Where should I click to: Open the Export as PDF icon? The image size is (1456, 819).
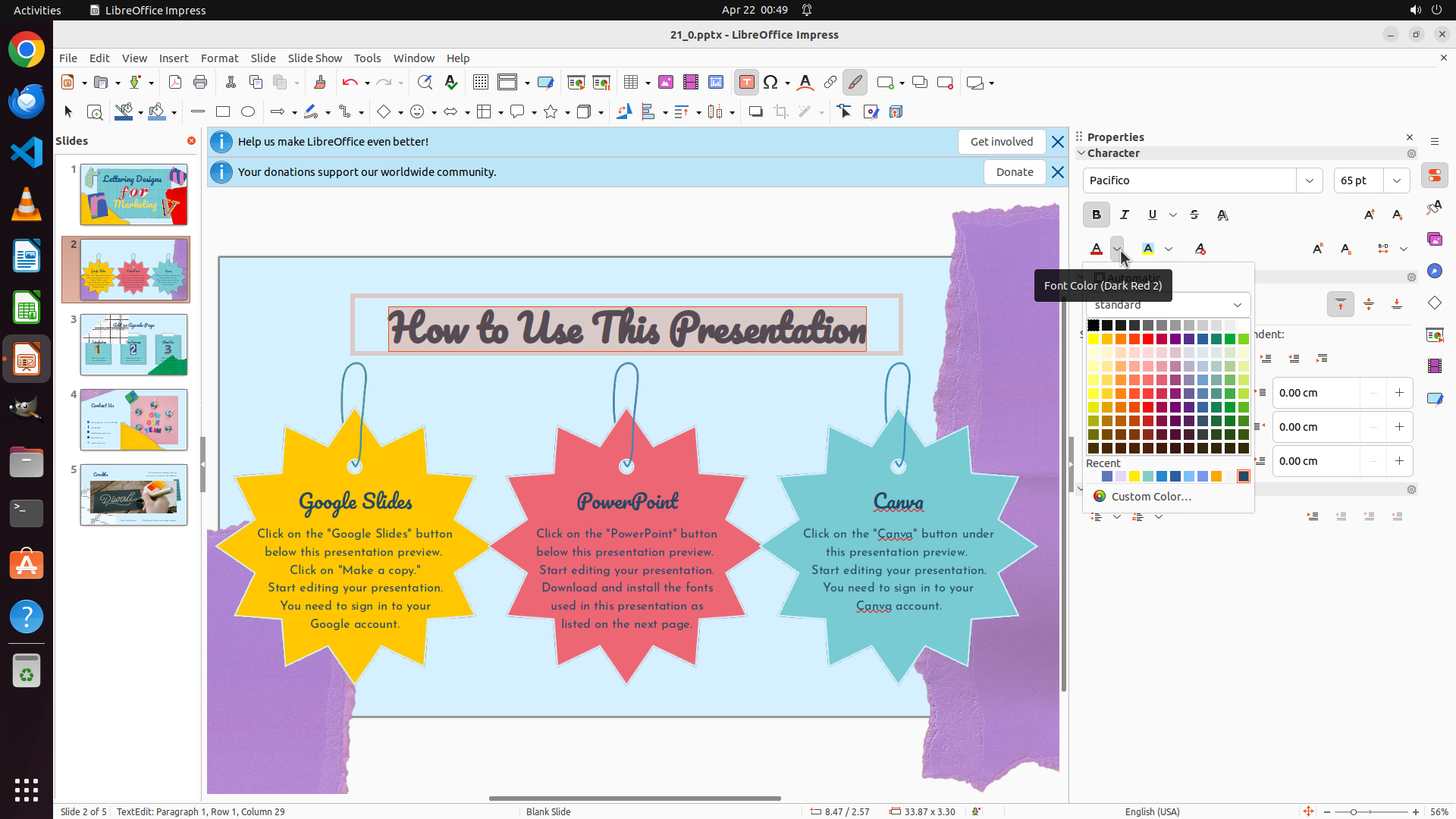point(175,83)
